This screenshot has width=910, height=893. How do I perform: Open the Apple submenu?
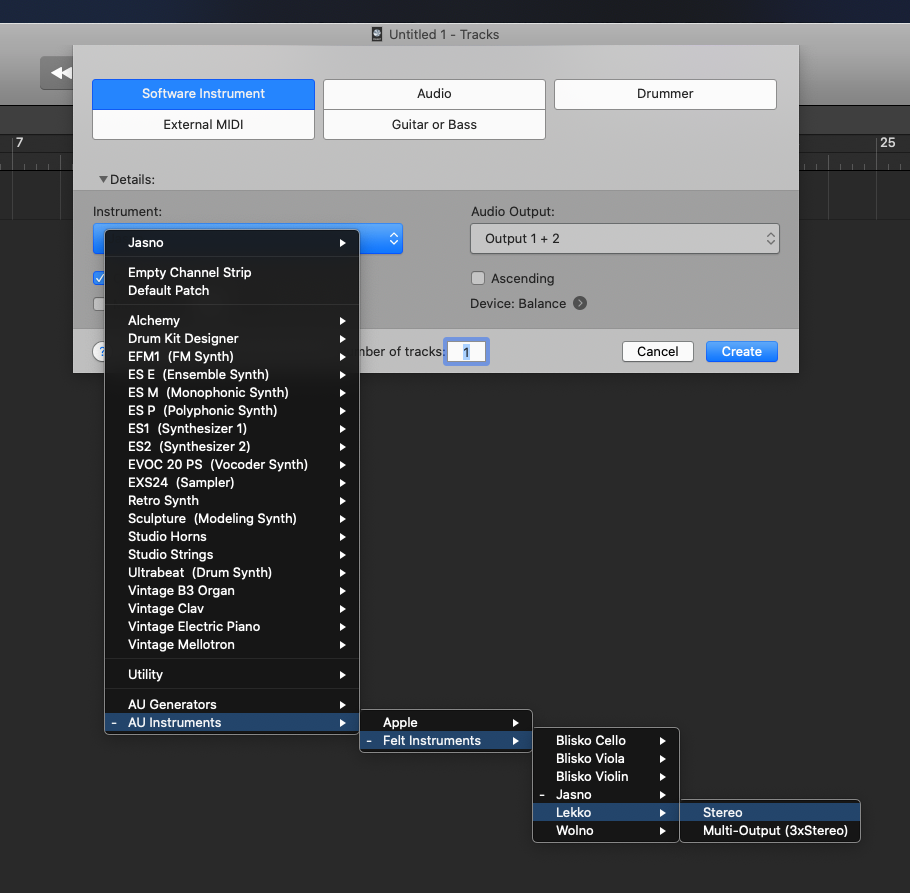446,722
